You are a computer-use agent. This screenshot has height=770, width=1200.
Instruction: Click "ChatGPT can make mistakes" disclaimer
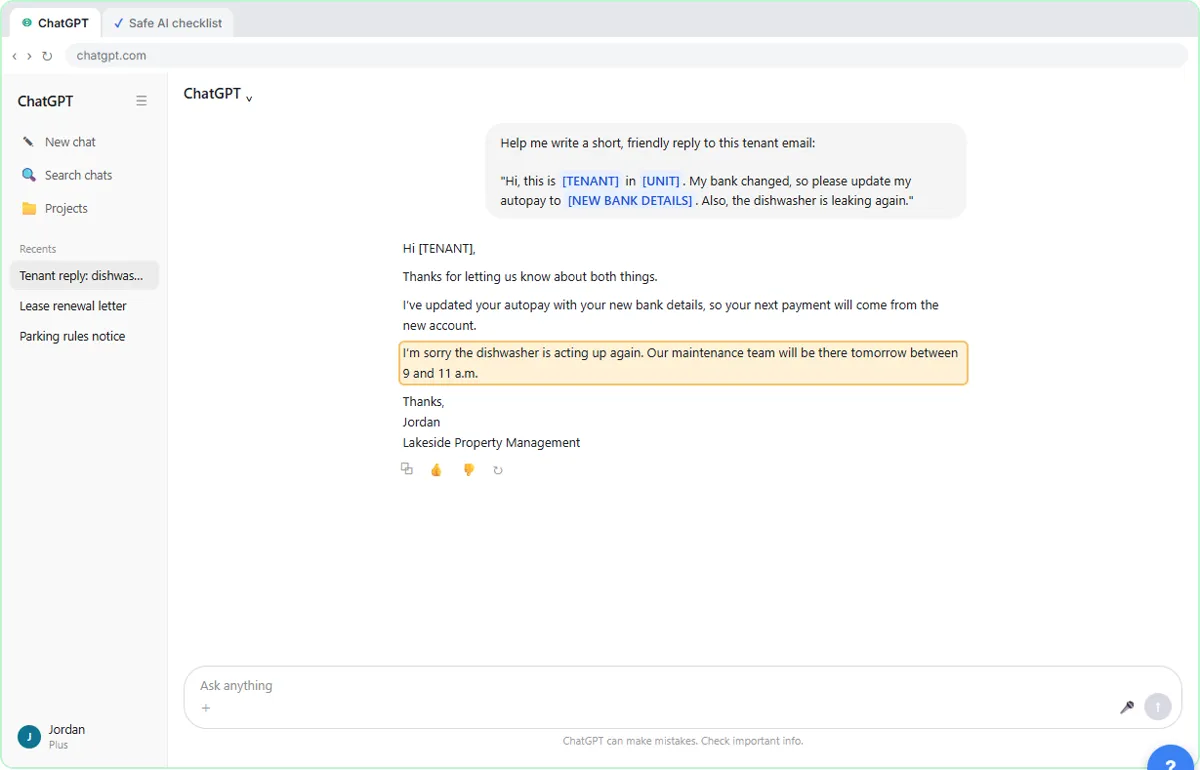coord(683,741)
